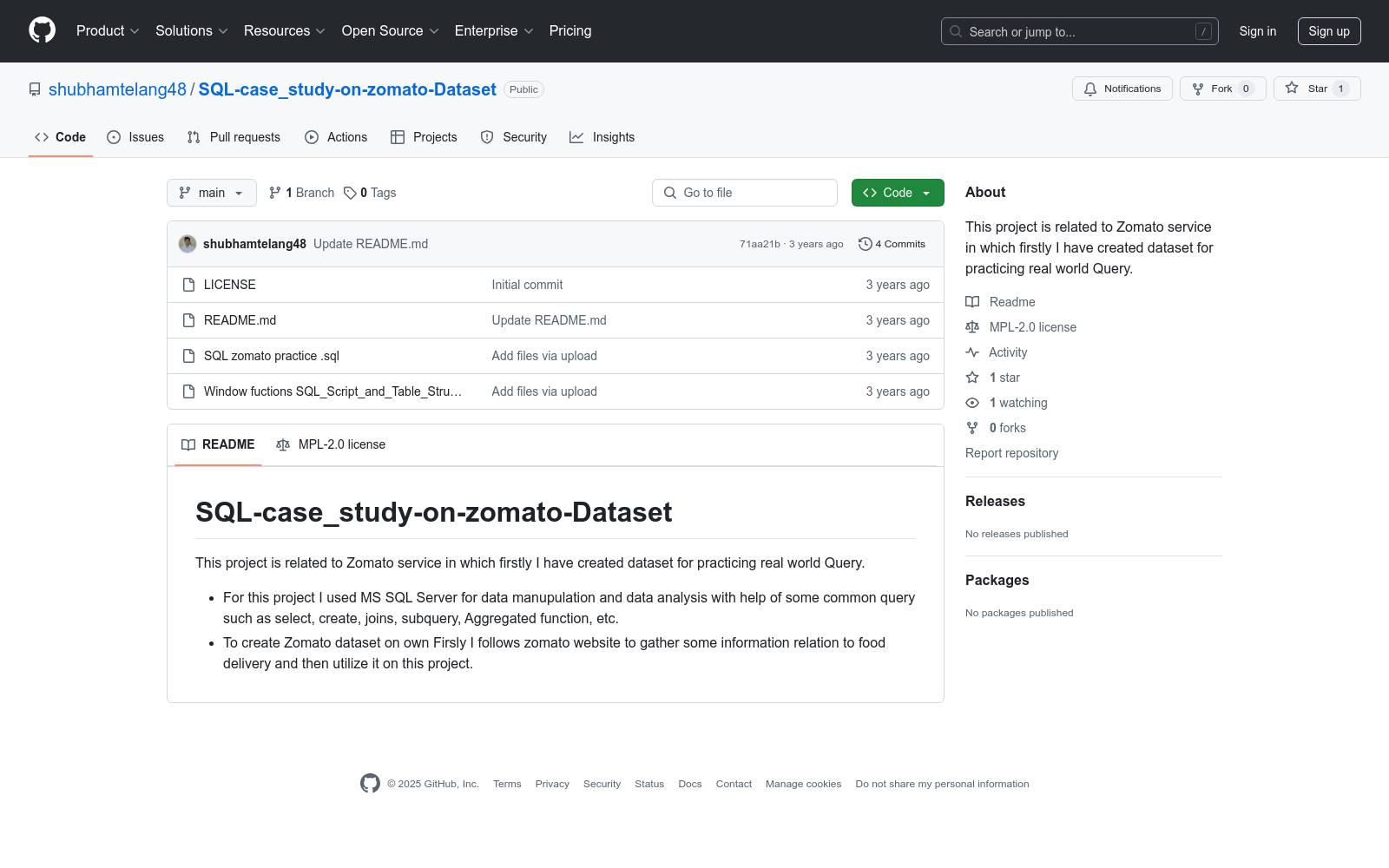Image resolution: width=1389 pixels, height=868 pixels.
Task: Open commit 71aa21b hash link
Action: point(760,244)
